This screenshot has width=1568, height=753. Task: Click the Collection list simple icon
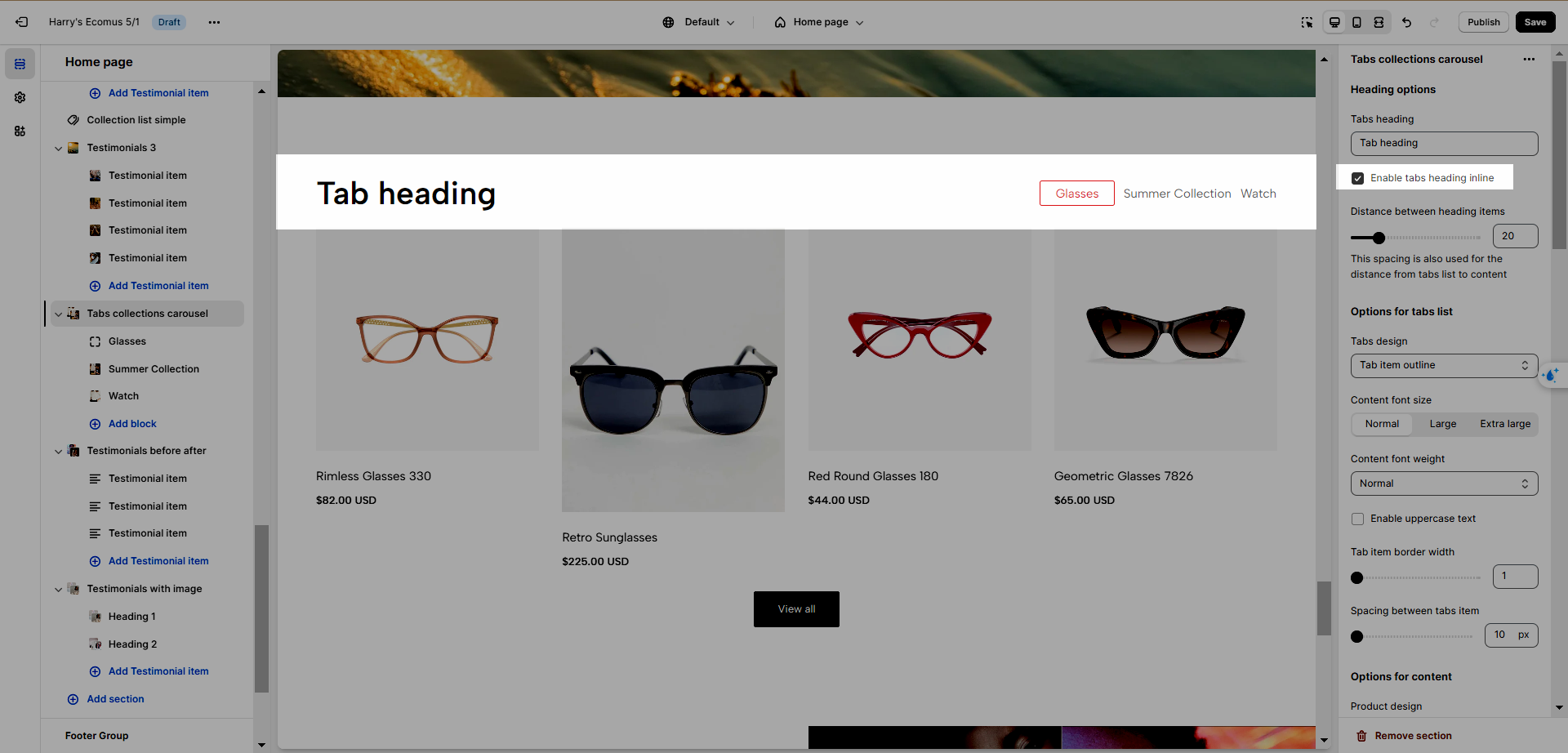tap(73, 120)
